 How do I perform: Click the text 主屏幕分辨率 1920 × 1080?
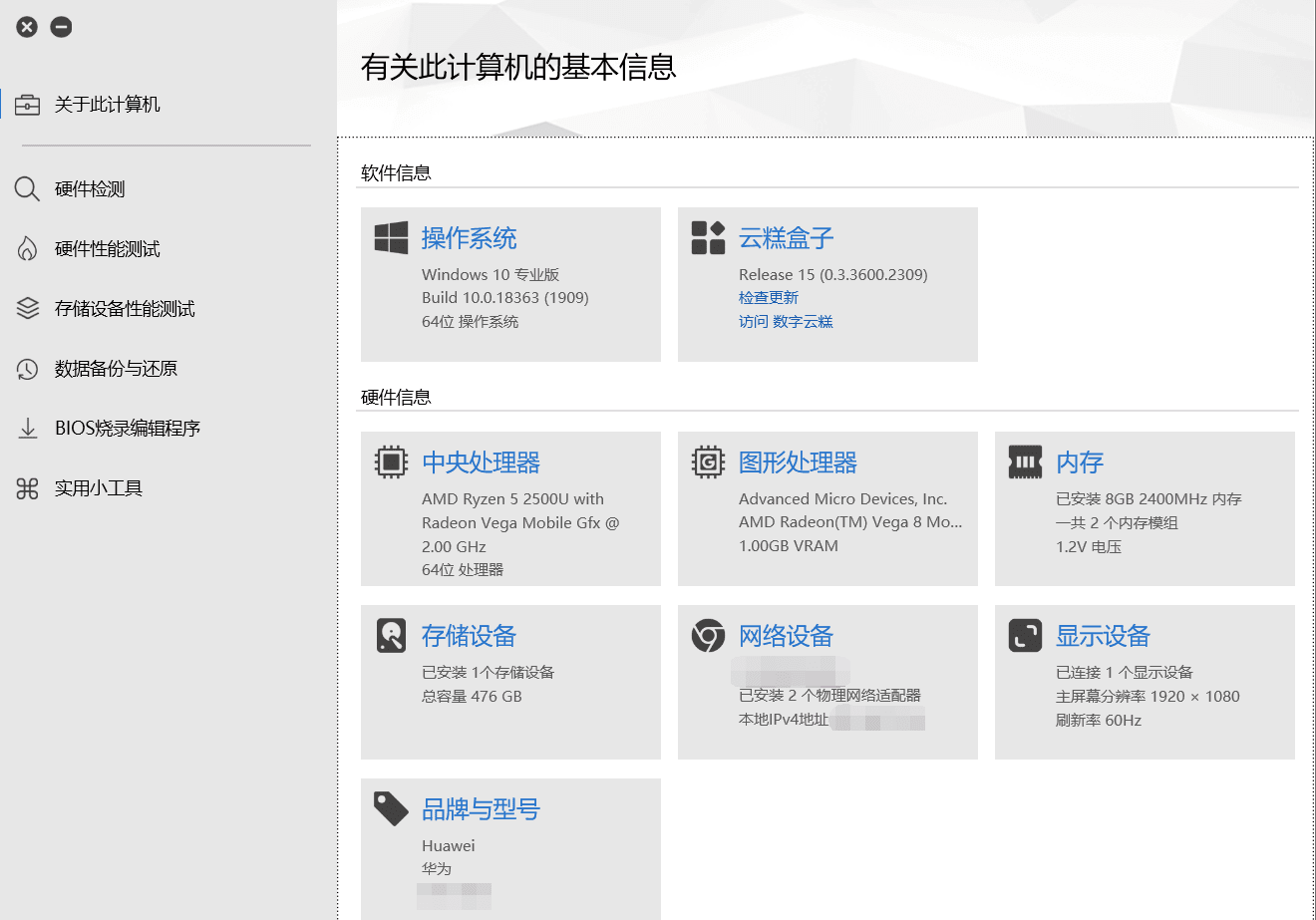click(x=1148, y=696)
